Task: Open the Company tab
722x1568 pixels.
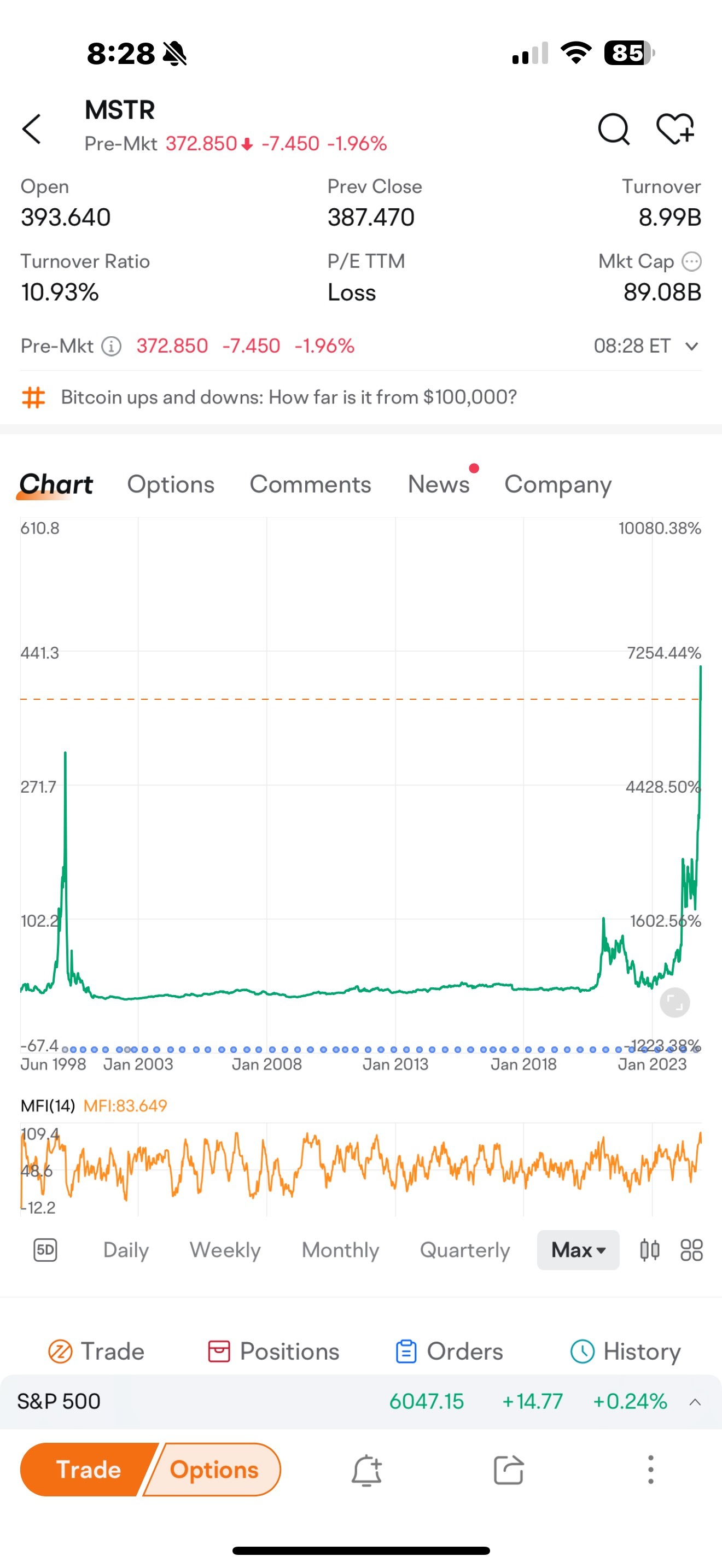Action: point(557,485)
